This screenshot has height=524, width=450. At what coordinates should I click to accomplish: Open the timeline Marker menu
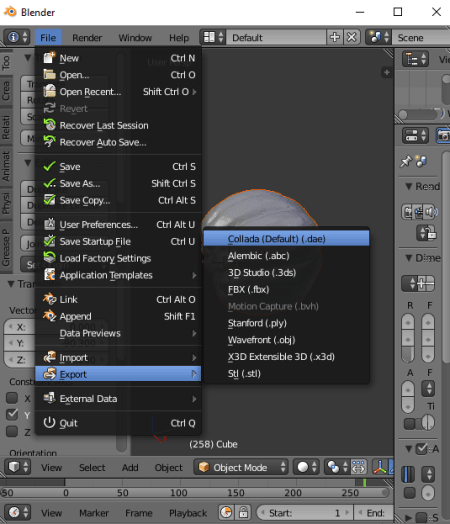click(x=94, y=512)
